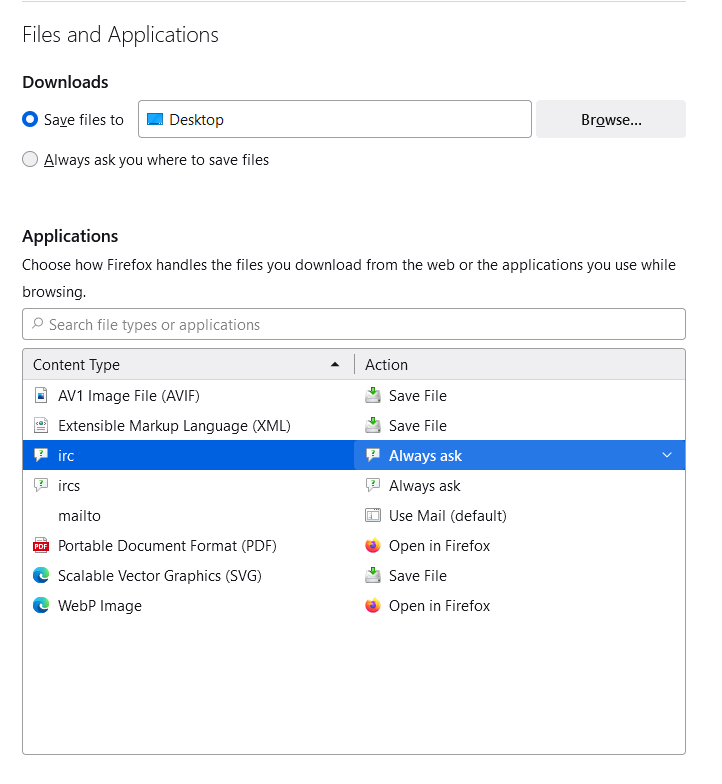The image size is (722, 784).
Task: Sort by the Content Type column header
Action: 188,364
